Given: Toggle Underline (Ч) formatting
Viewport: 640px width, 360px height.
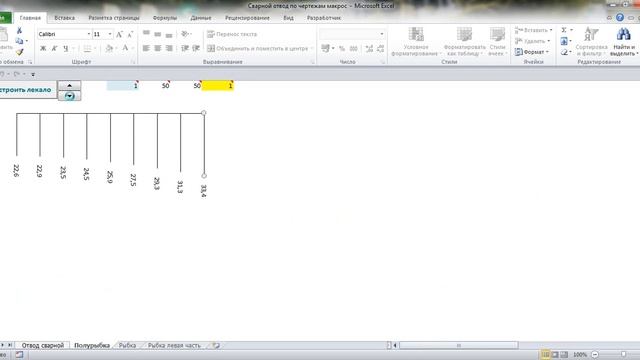Looking at the screenshot, I should pyautogui.click(x=66, y=49).
